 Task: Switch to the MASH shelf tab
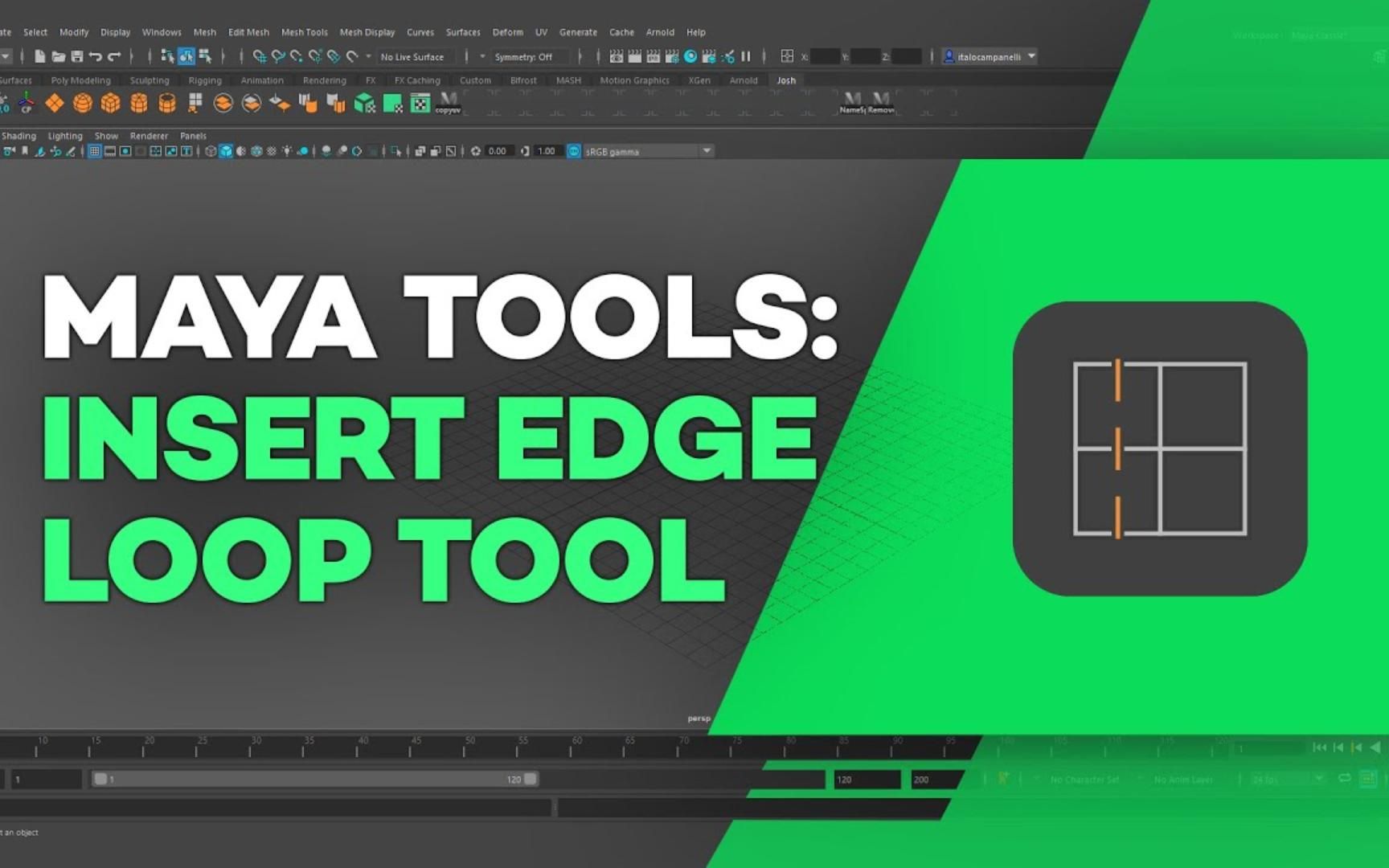pyautogui.click(x=568, y=80)
